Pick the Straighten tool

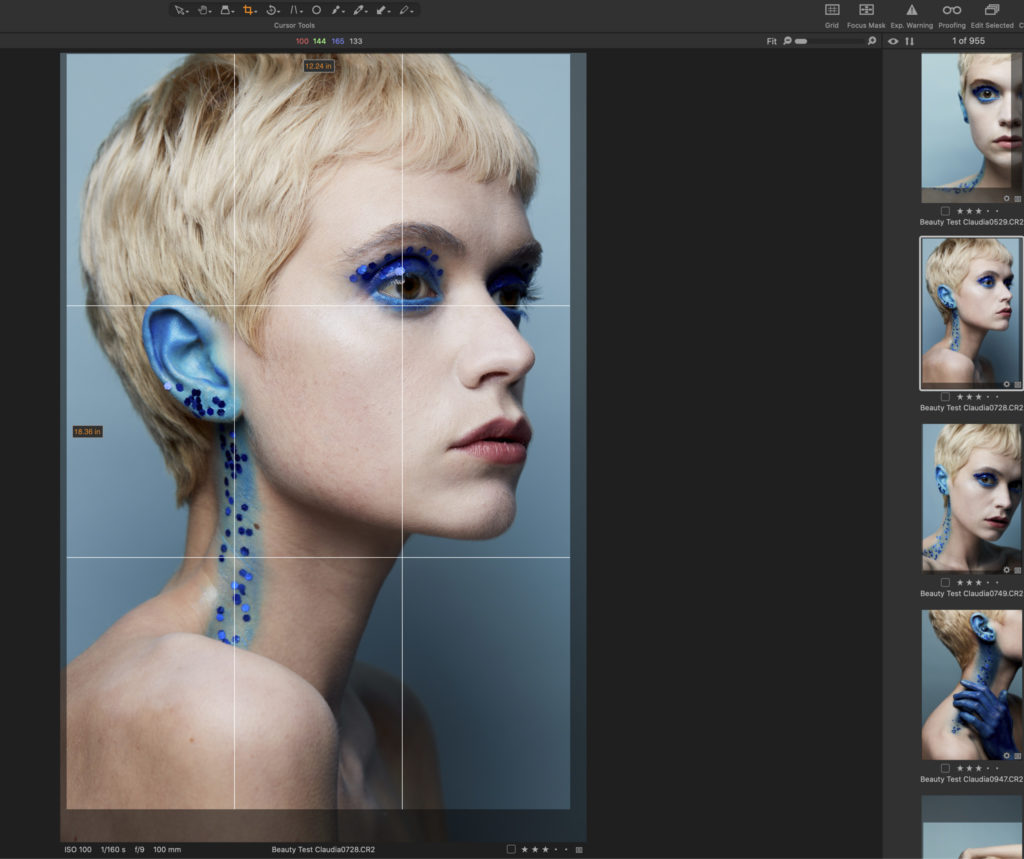click(x=296, y=10)
